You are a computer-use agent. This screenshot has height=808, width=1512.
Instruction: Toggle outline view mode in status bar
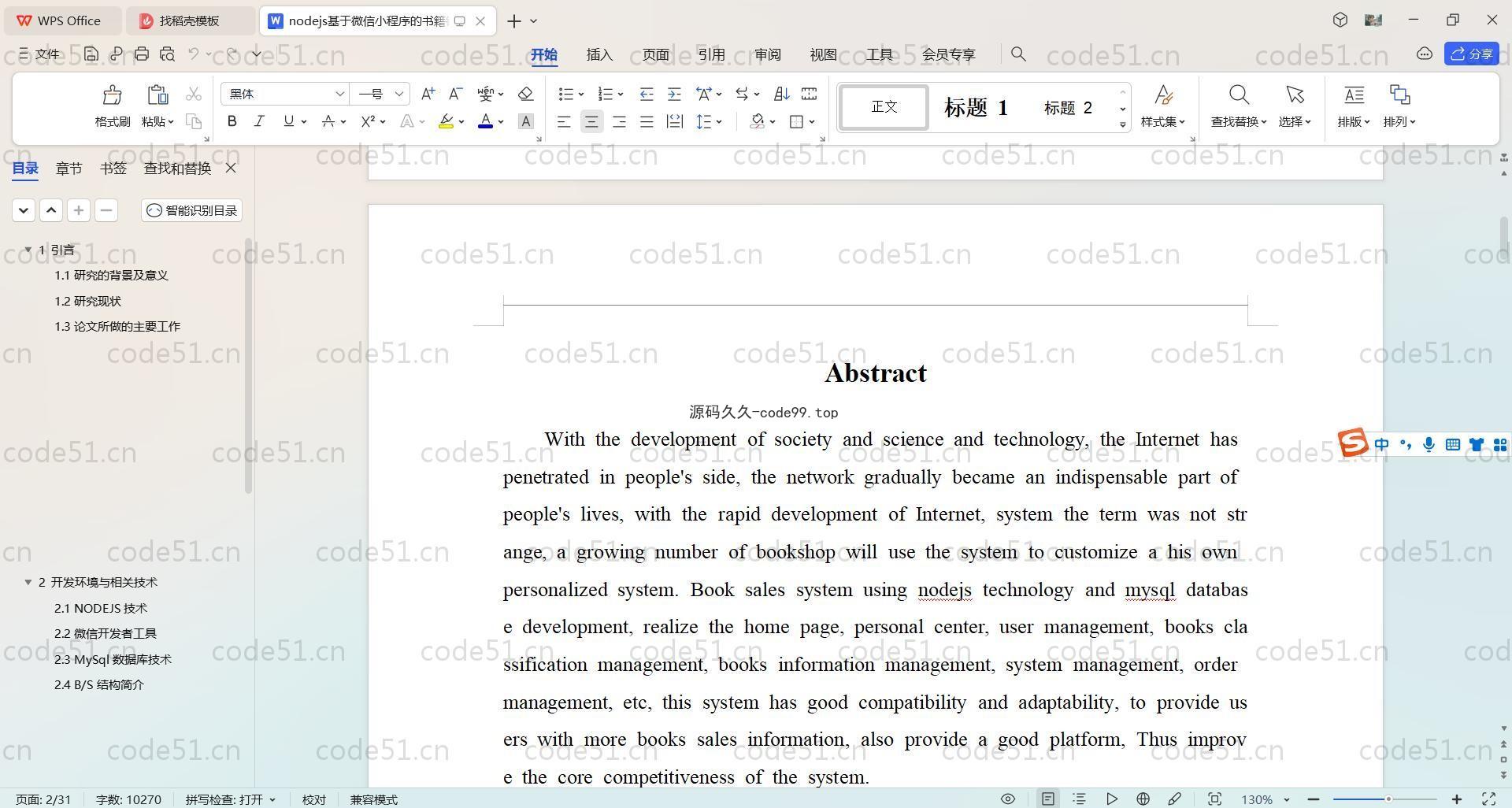click(x=1080, y=799)
